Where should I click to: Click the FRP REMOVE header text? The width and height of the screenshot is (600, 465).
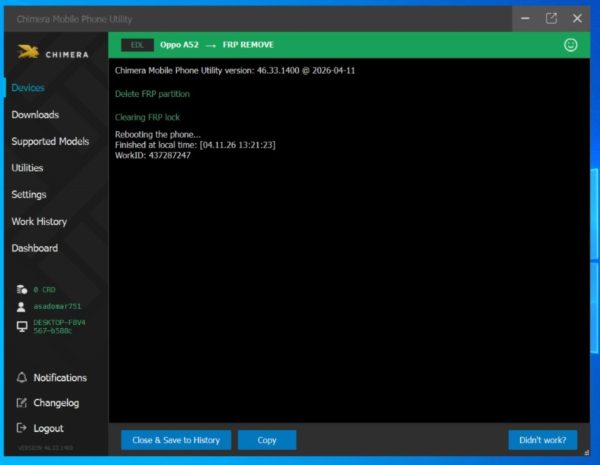click(248, 45)
